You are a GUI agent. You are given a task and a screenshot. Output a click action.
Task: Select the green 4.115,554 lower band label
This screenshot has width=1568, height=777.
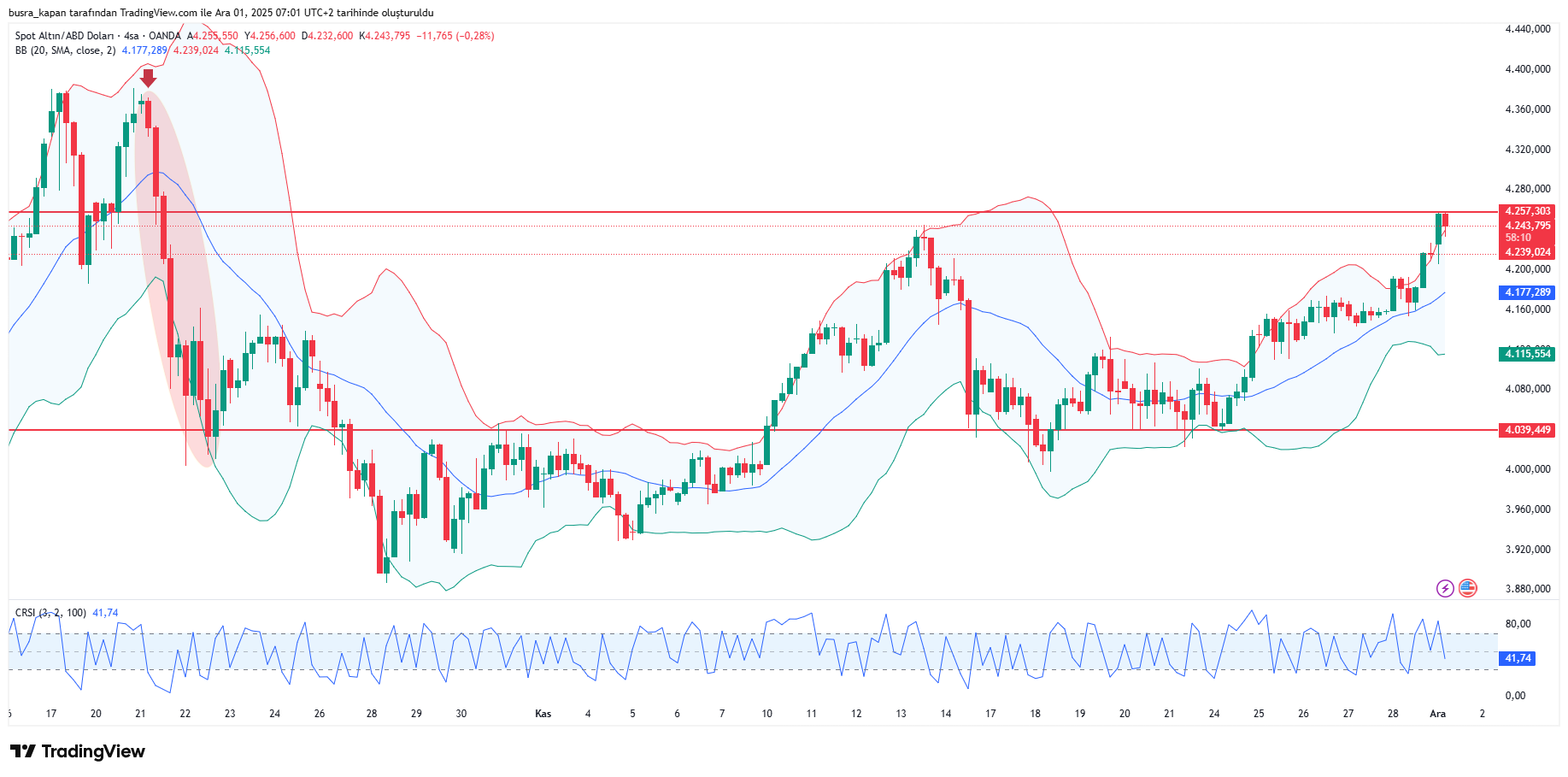point(1527,354)
